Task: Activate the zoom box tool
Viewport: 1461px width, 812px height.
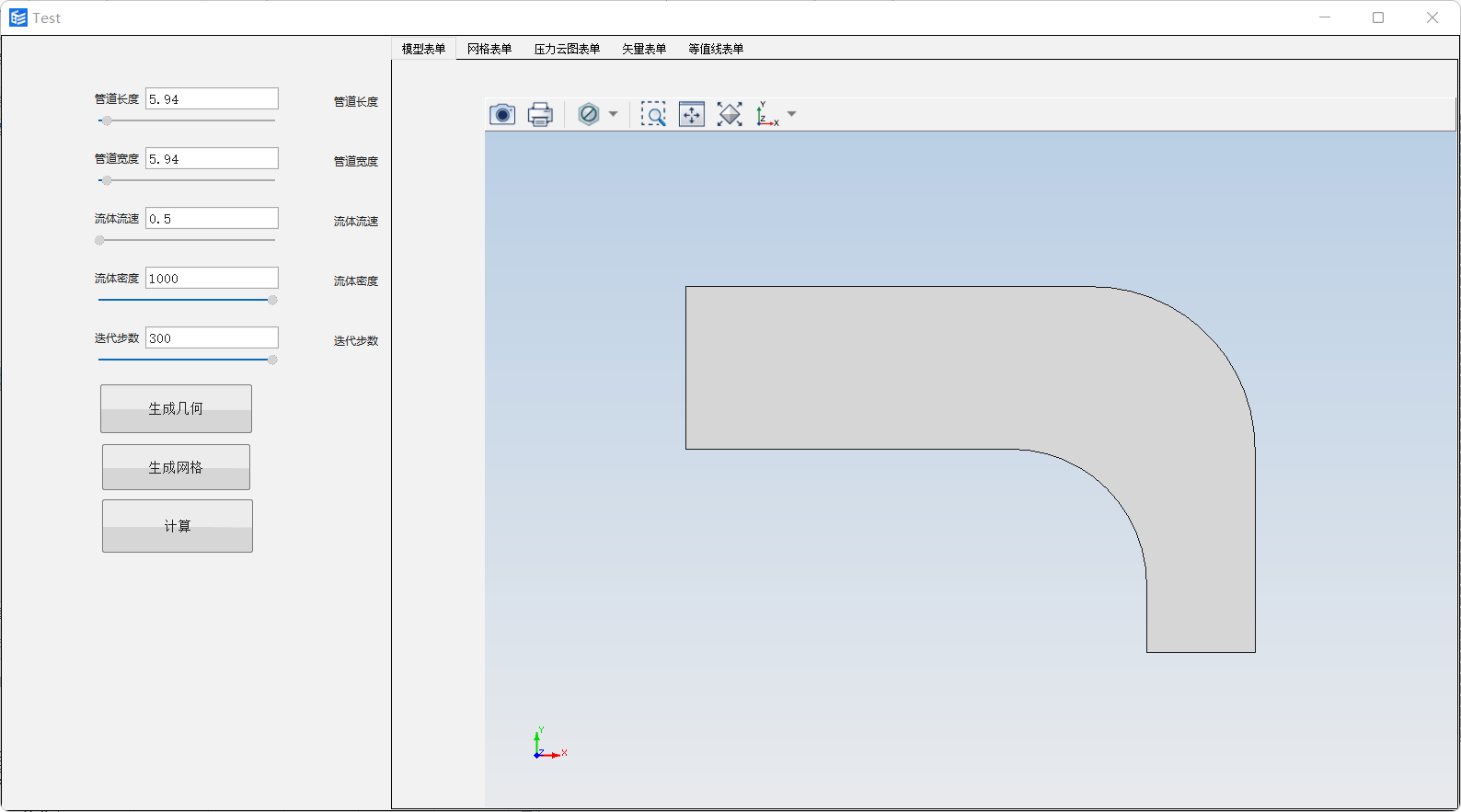Action: click(x=653, y=114)
